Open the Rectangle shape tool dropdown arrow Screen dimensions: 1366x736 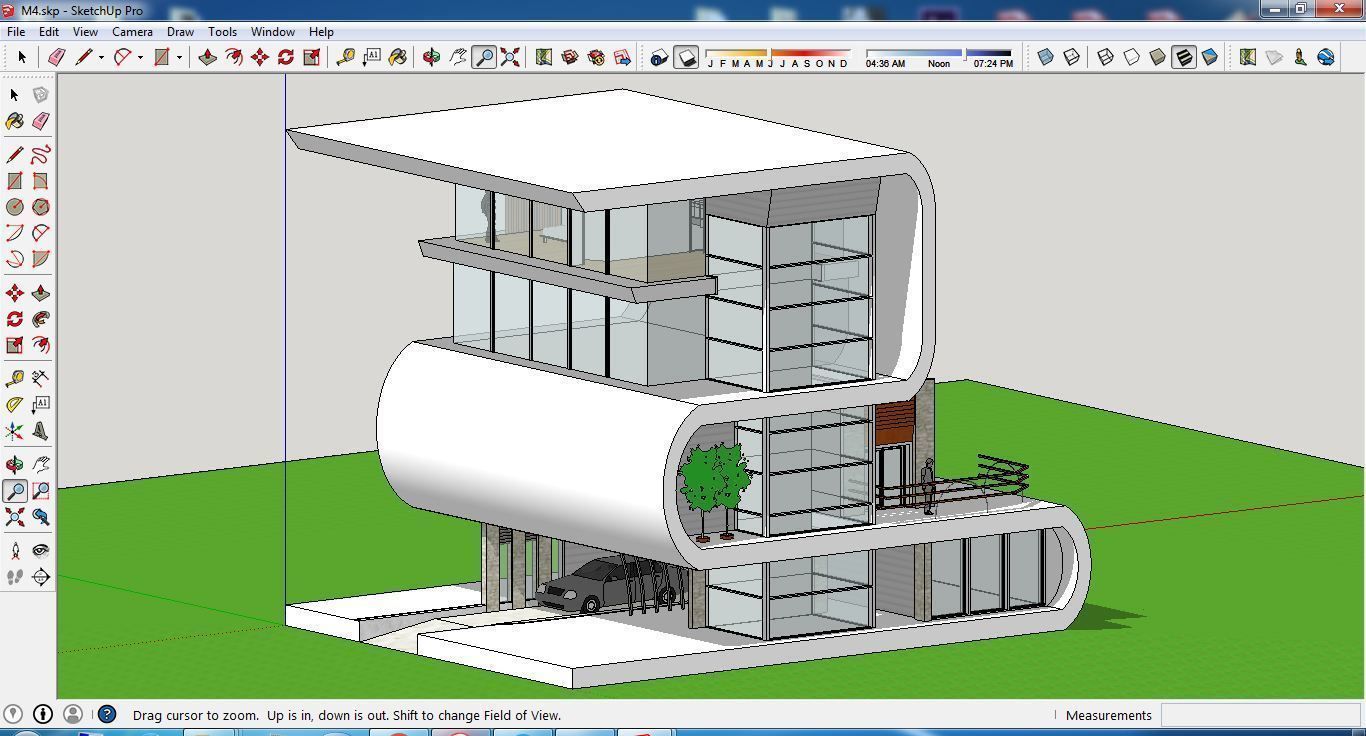(x=179, y=57)
